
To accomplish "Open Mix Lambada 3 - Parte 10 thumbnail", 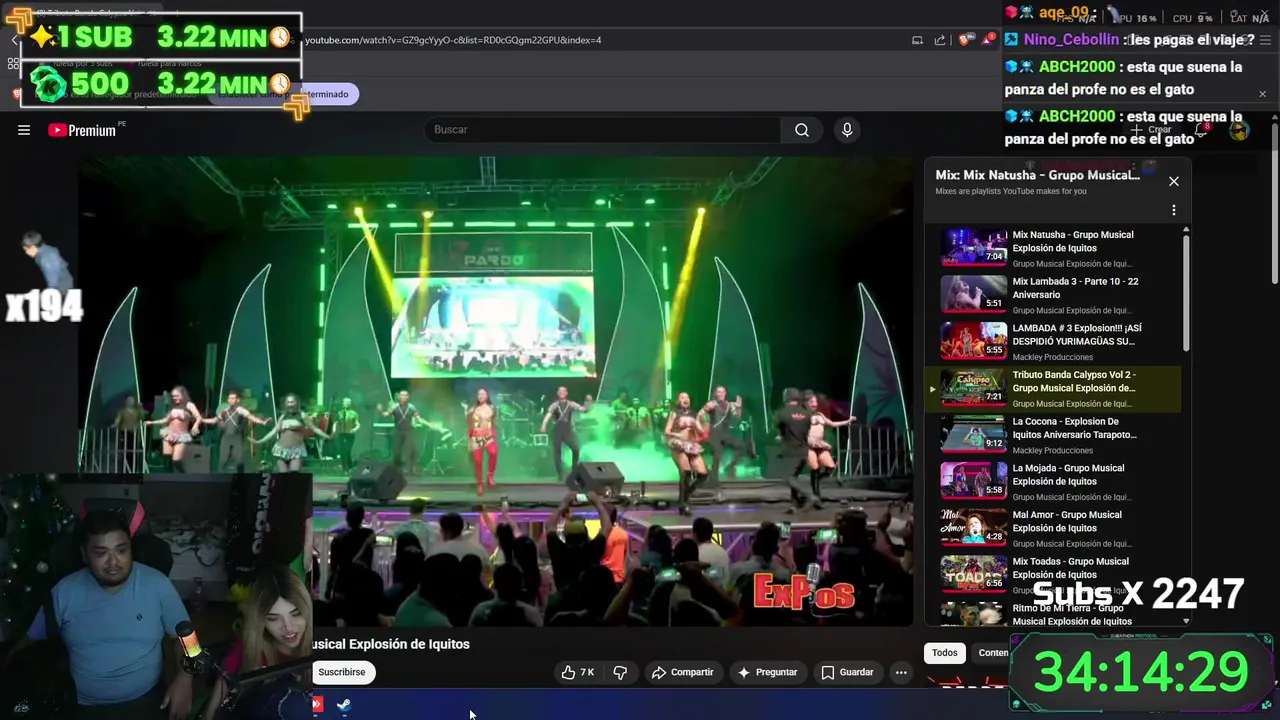I will pyautogui.click(x=973, y=294).
